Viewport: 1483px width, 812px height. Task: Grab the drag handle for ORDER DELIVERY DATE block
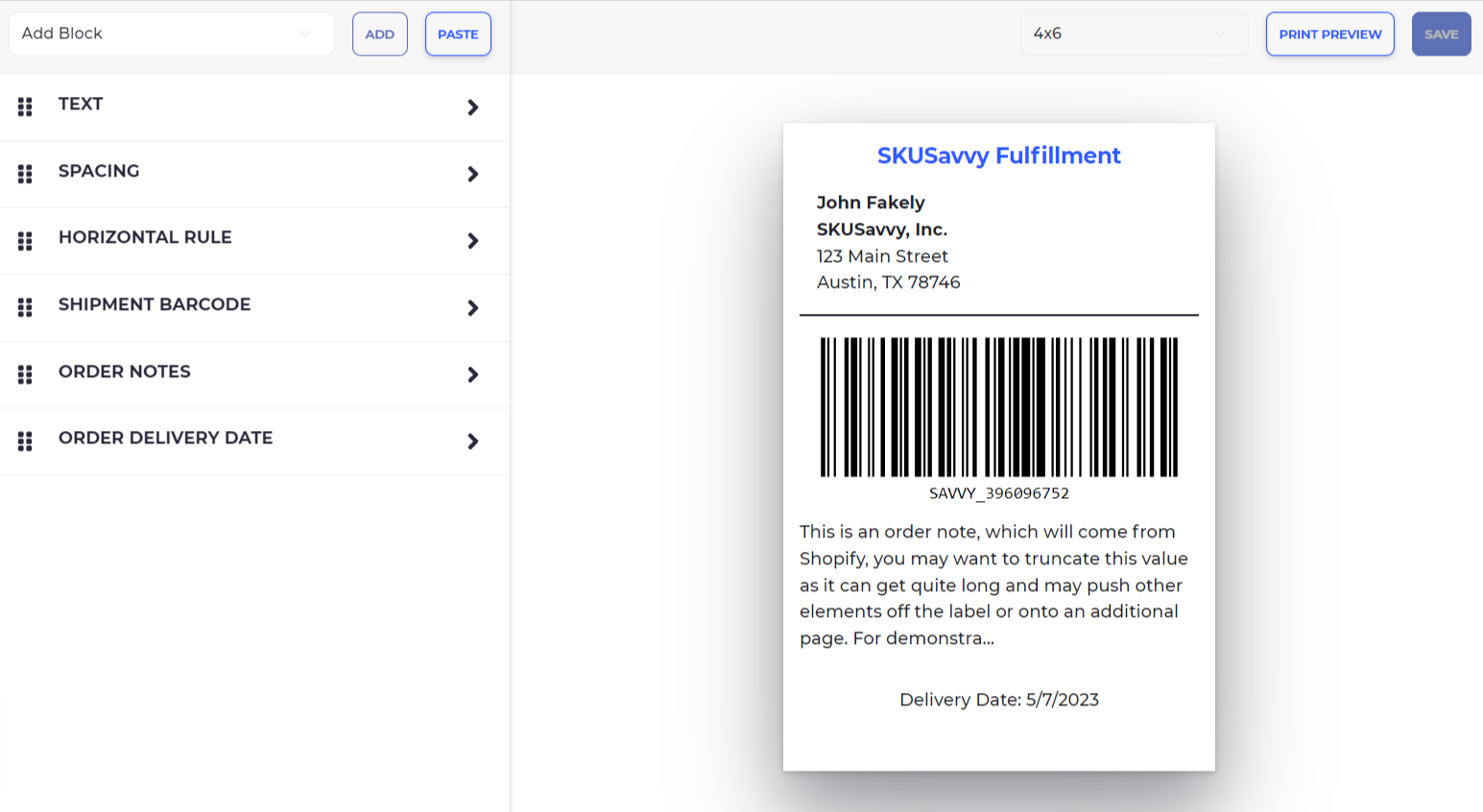click(x=25, y=441)
